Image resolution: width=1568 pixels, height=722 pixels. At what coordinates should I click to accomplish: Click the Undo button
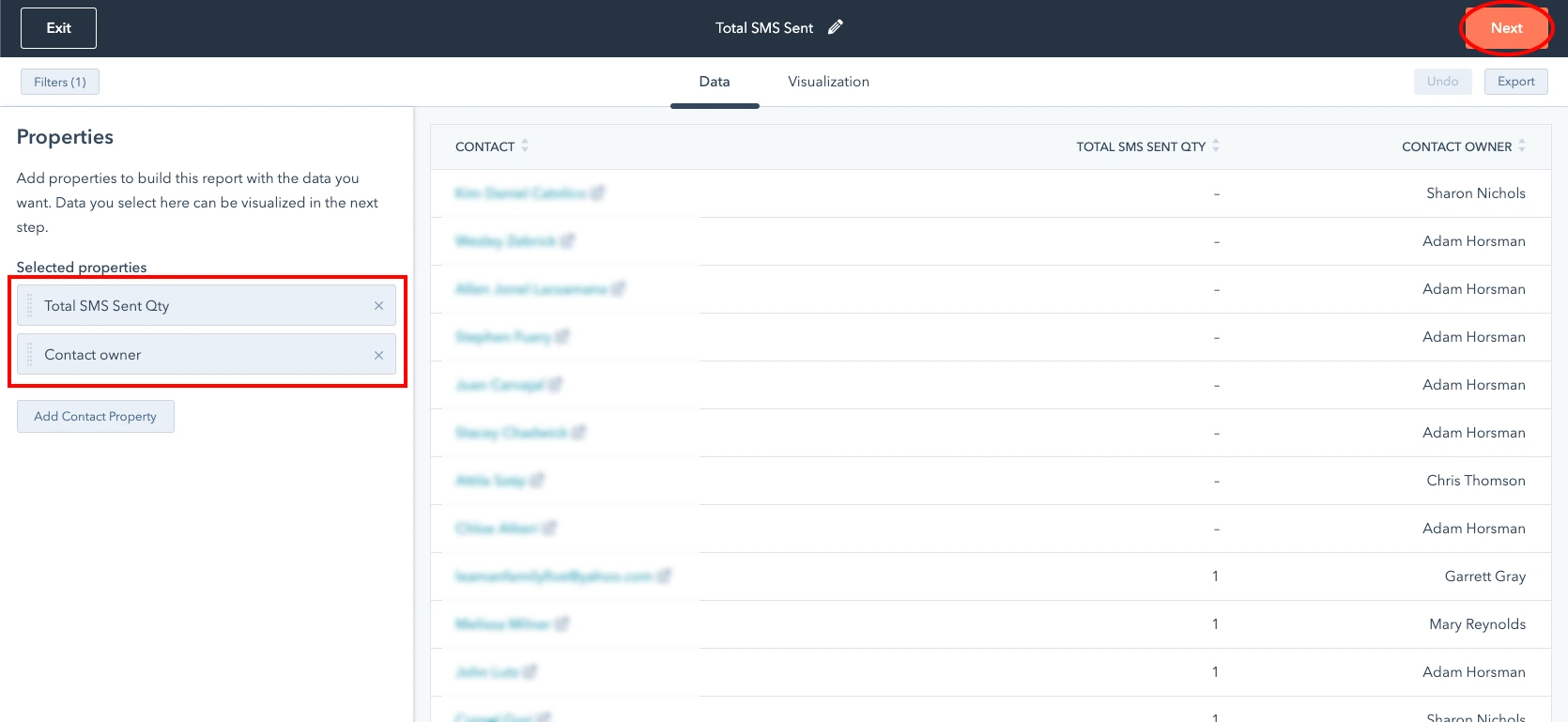coord(1442,82)
